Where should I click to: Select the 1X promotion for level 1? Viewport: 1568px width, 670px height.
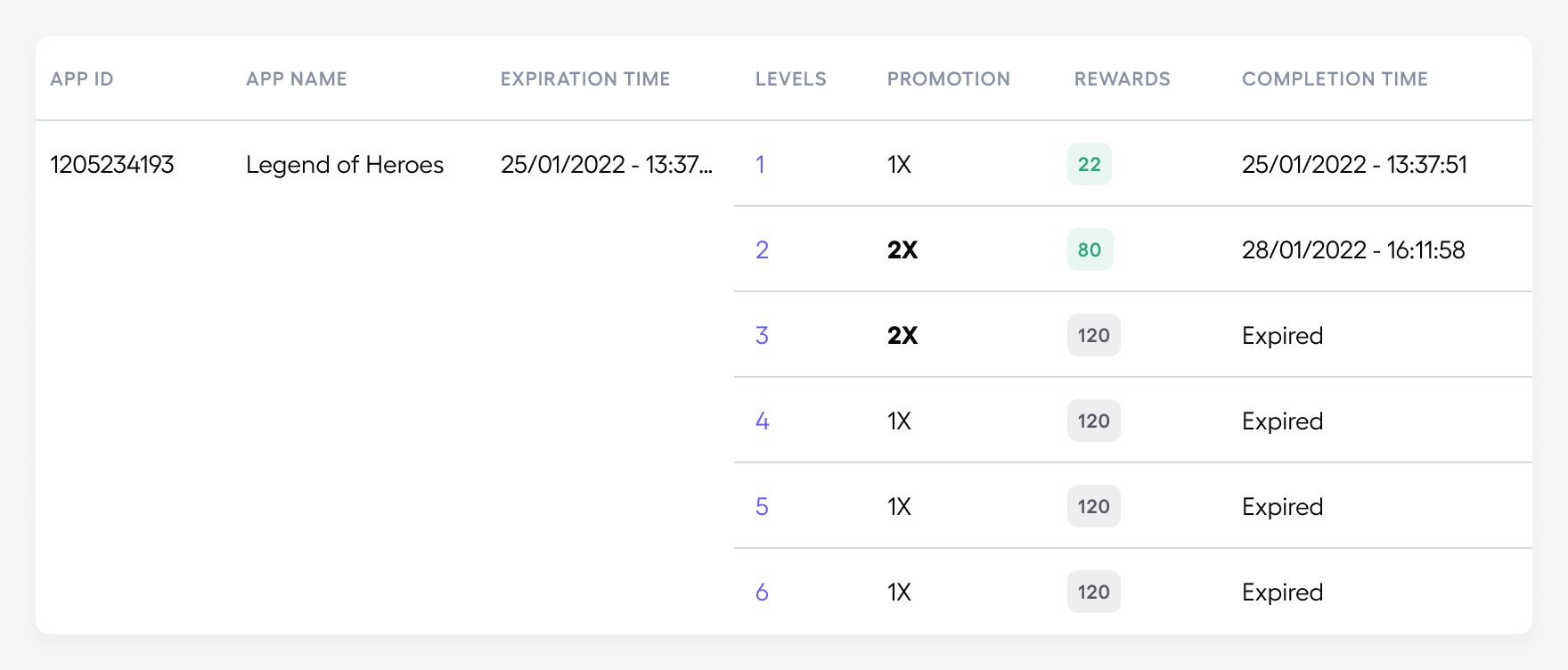pos(899,164)
